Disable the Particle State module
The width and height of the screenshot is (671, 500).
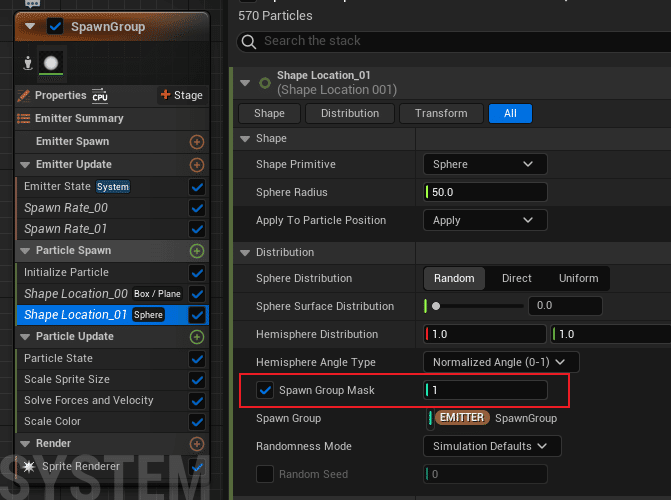click(197, 359)
